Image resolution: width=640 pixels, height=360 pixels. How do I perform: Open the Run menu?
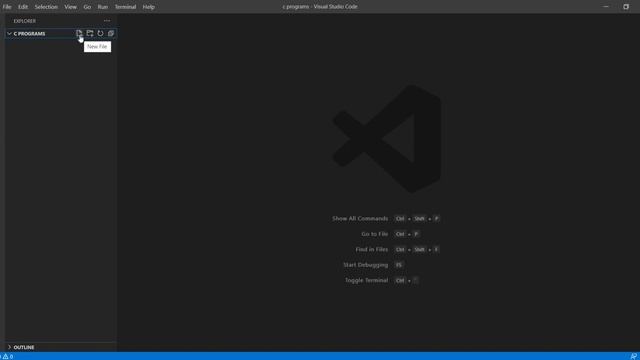103,7
